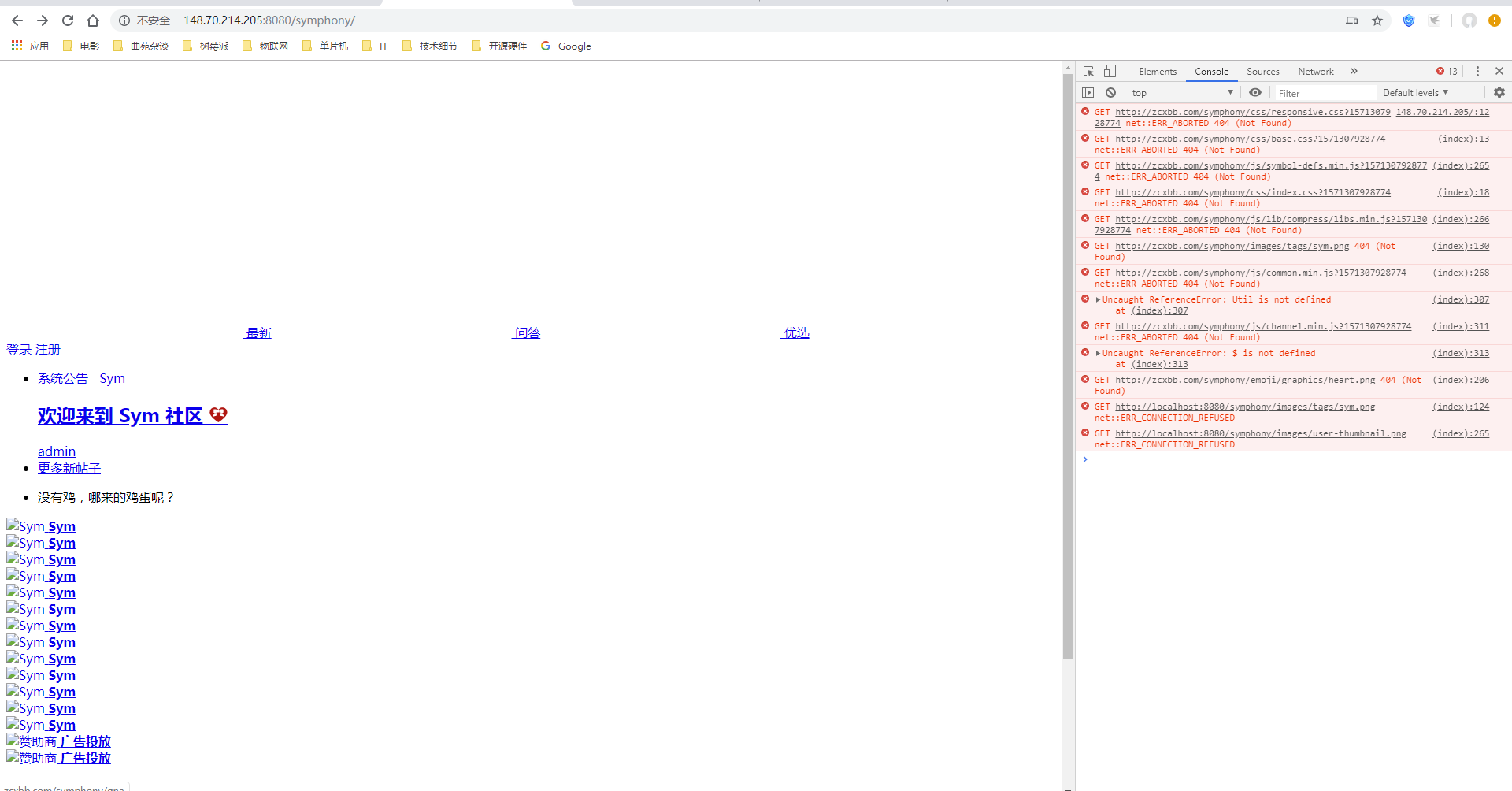
Task: Open the IT bookmark folder
Action: [375, 46]
